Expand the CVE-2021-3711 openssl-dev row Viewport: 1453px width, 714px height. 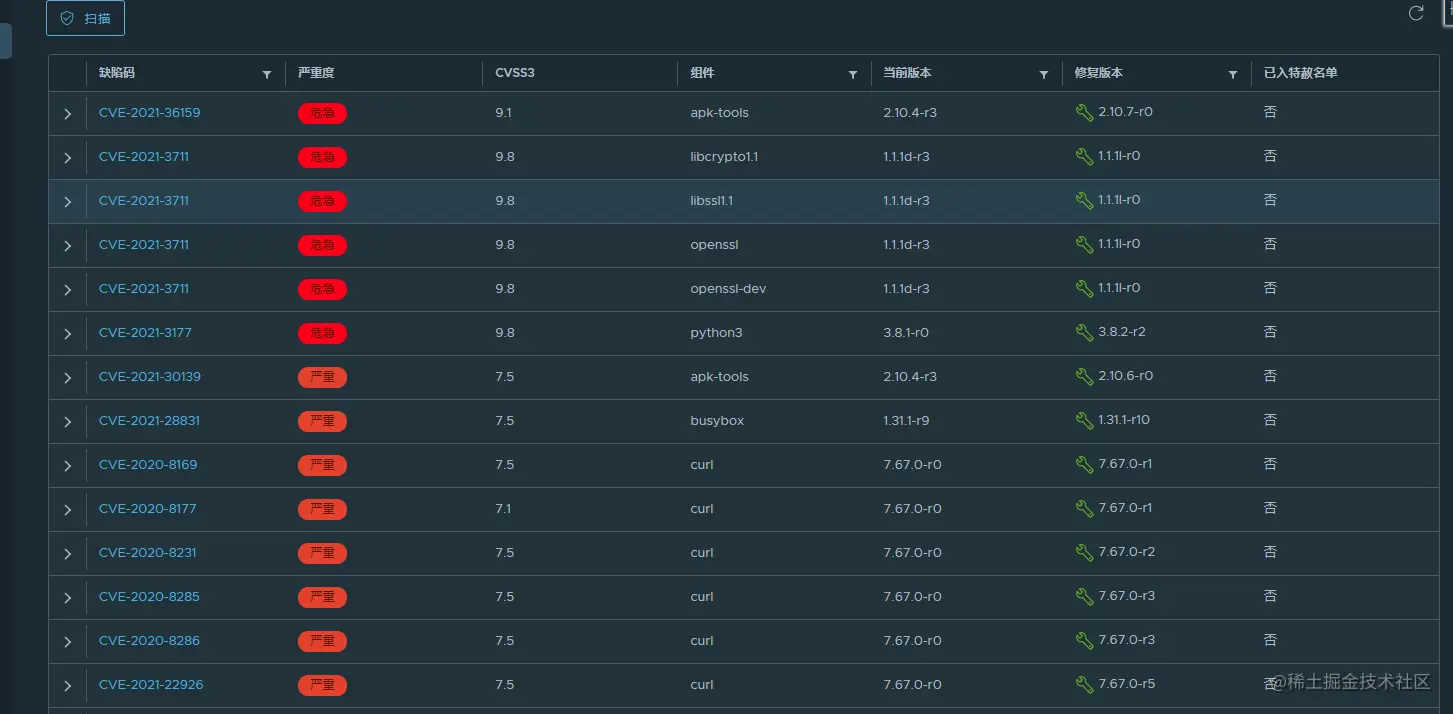tap(68, 290)
